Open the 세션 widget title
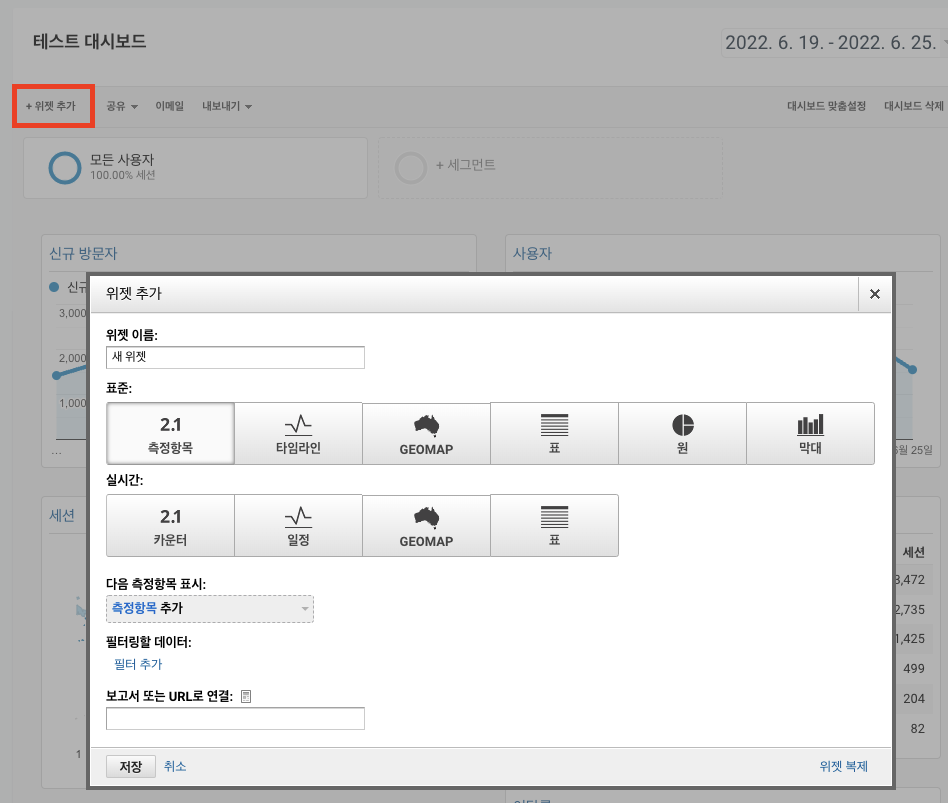Screen dimensions: 948x803 62,515
